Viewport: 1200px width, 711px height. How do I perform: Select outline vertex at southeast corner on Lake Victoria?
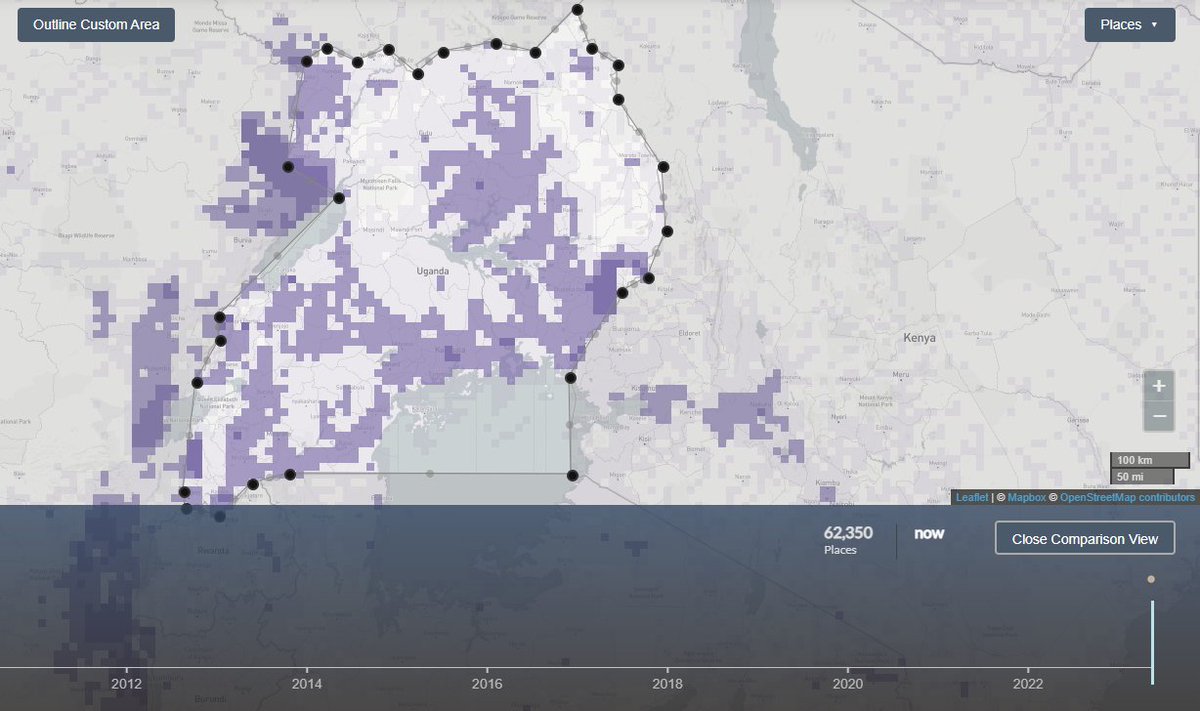(x=572, y=475)
